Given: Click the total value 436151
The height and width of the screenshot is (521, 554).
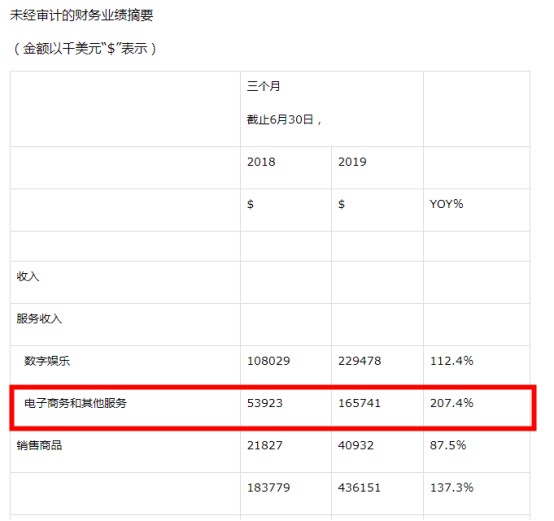Looking at the screenshot, I should pos(360,488).
